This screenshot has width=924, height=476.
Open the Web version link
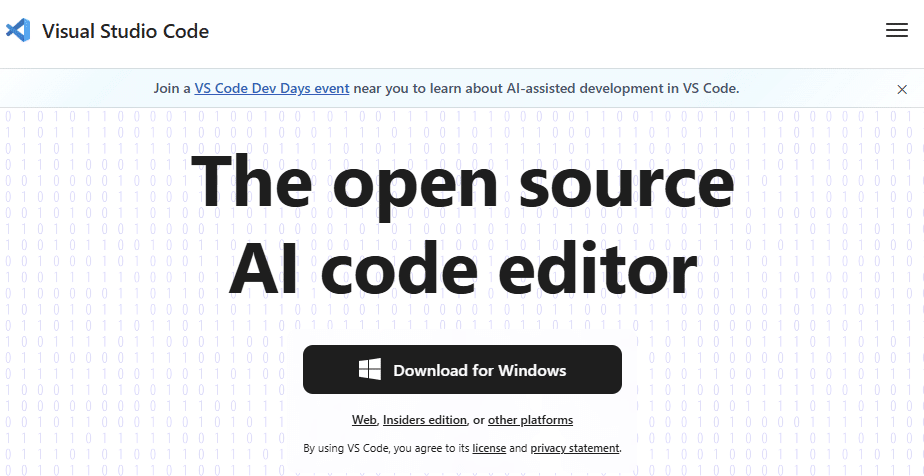coord(364,420)
